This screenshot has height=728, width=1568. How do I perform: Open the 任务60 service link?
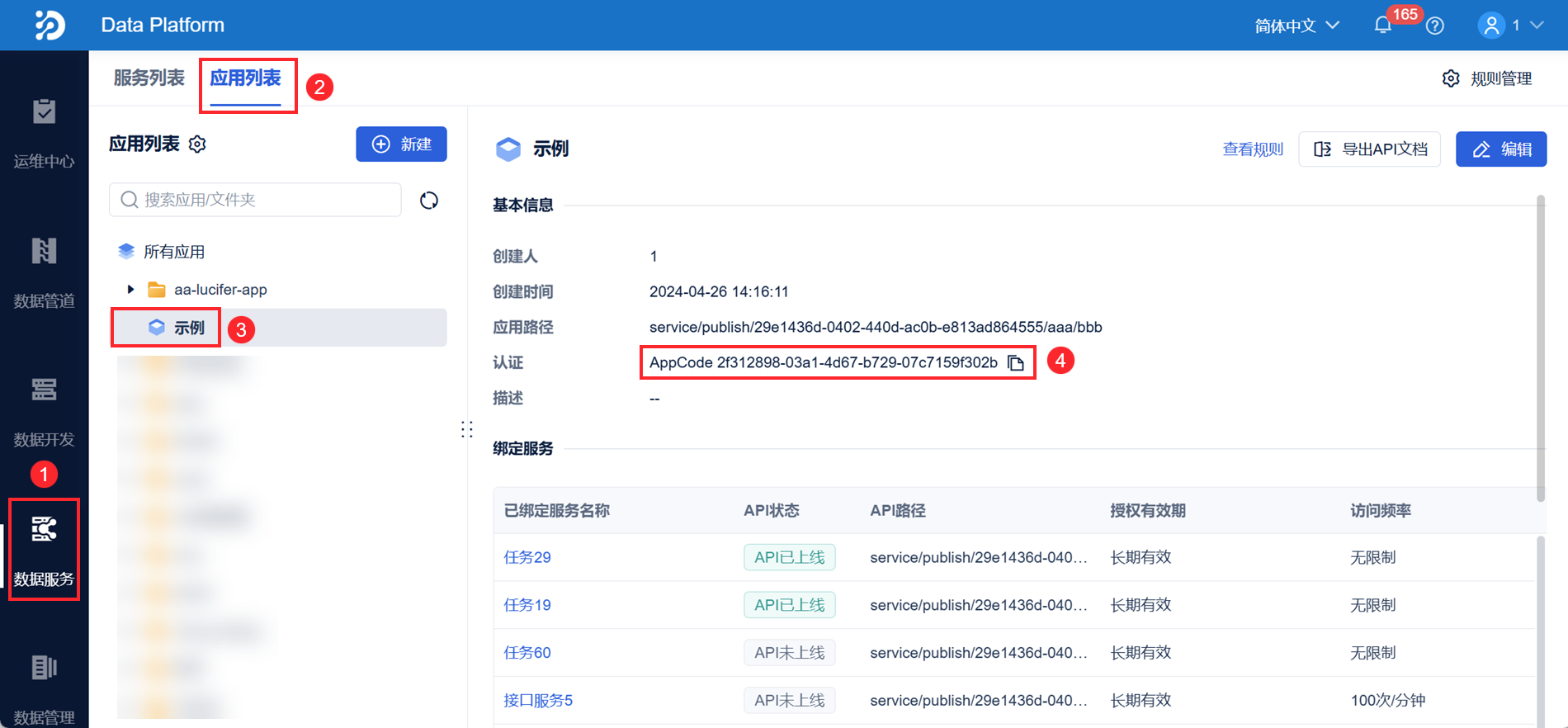pyautogui.click(x=527, y=653)
